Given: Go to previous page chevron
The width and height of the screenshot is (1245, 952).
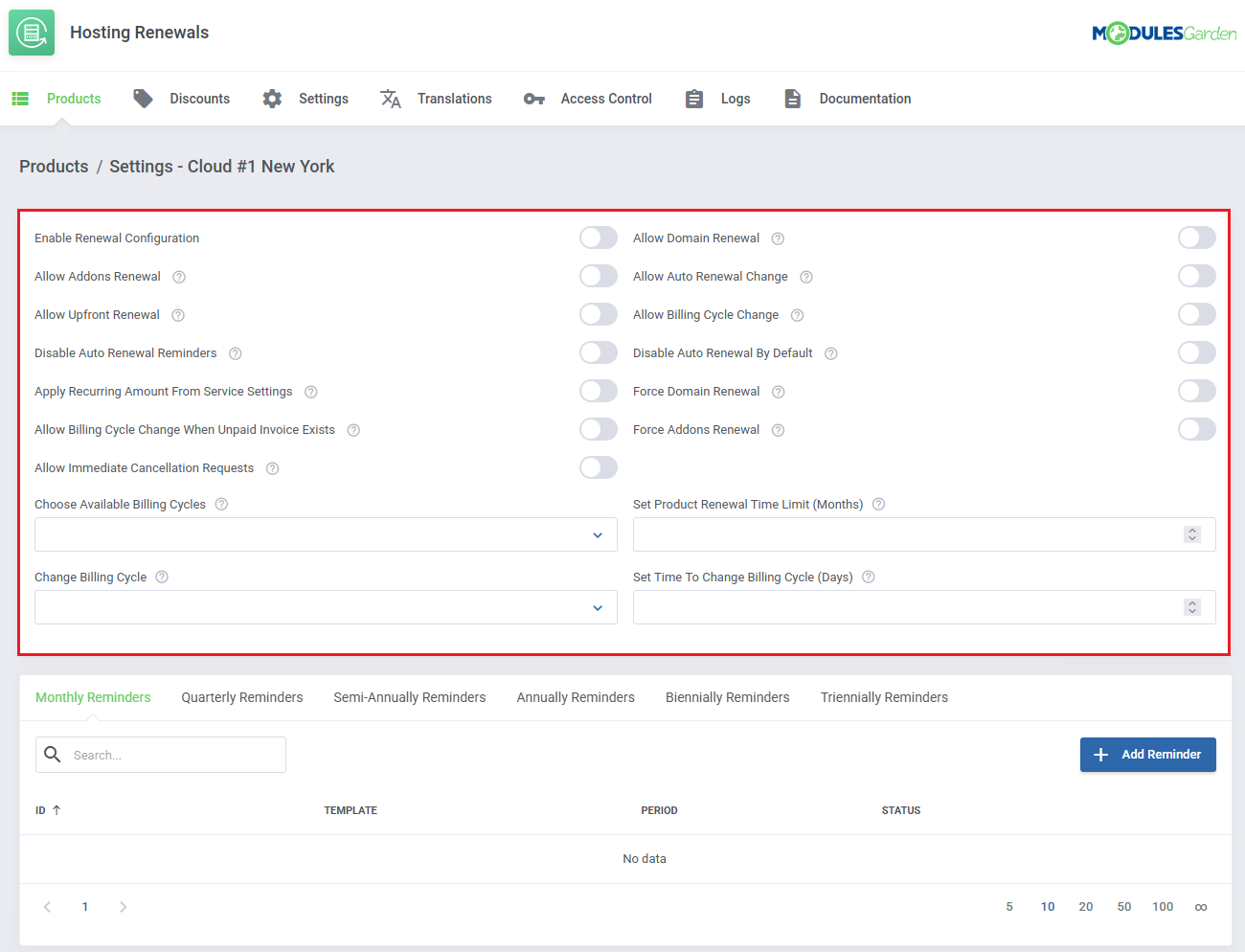Looking at the screenshot, I should [47, 907].
